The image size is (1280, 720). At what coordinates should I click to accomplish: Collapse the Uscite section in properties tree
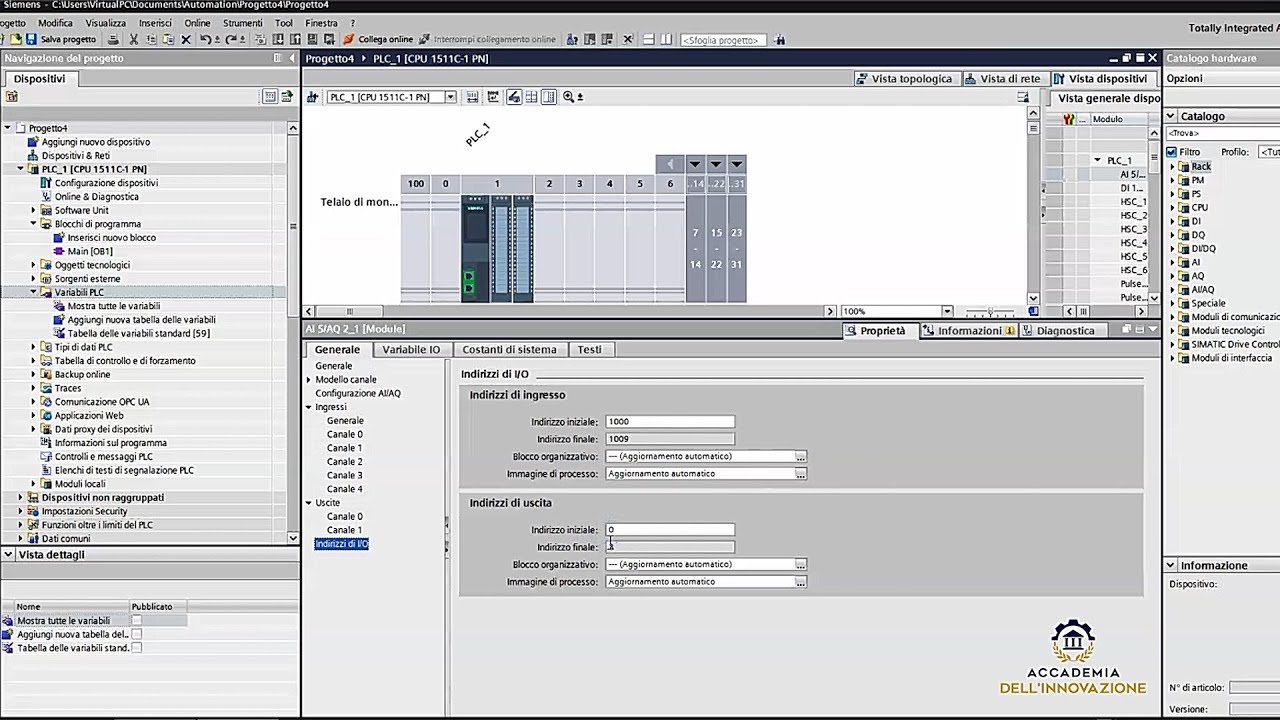tap(309, 503)
